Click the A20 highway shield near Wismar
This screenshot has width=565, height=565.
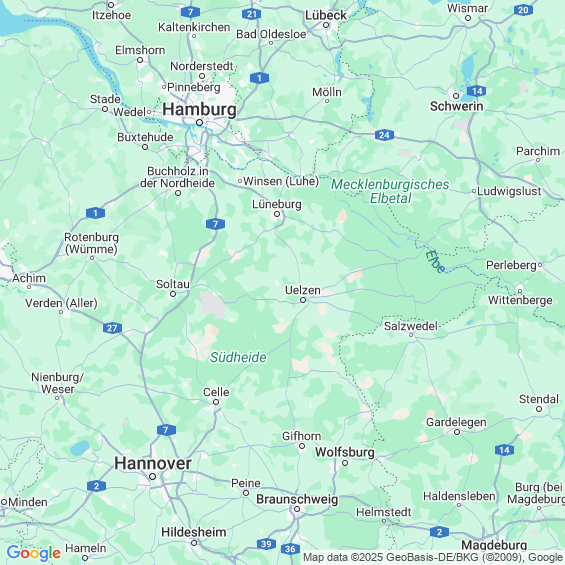pos(523,10)
